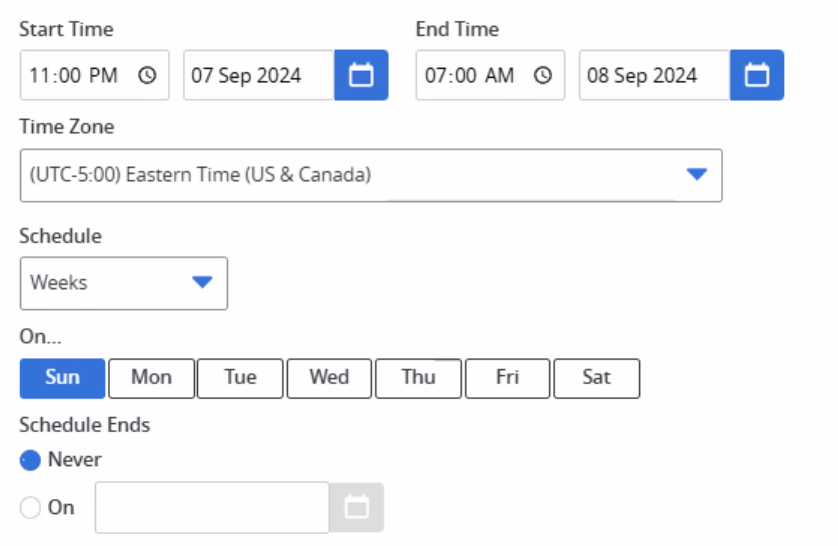Expand the Time Zone dropdown
The image size is (838, 546).
(696, 175)
